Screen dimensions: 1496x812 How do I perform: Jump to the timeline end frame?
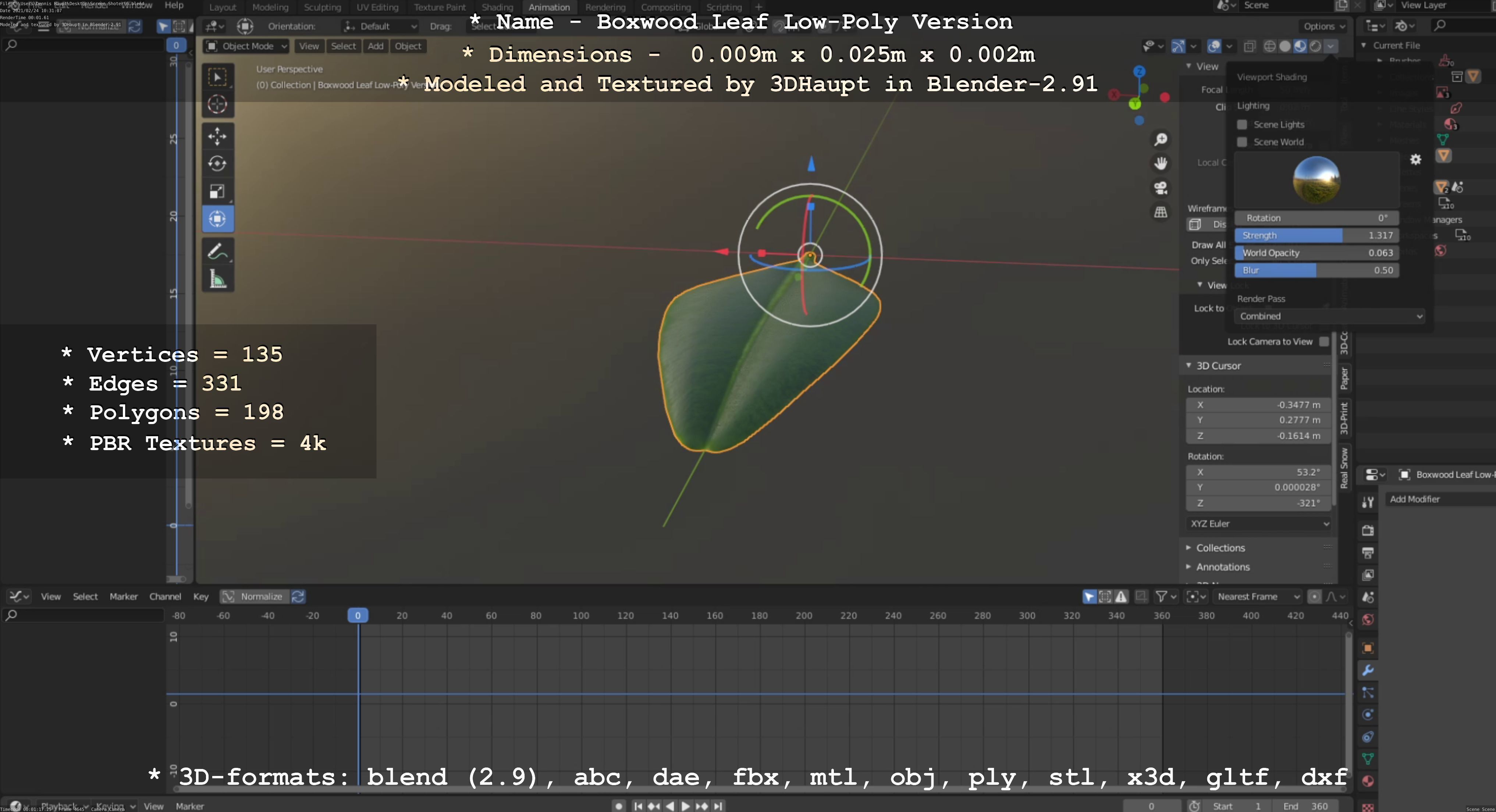tap(718, 806)
